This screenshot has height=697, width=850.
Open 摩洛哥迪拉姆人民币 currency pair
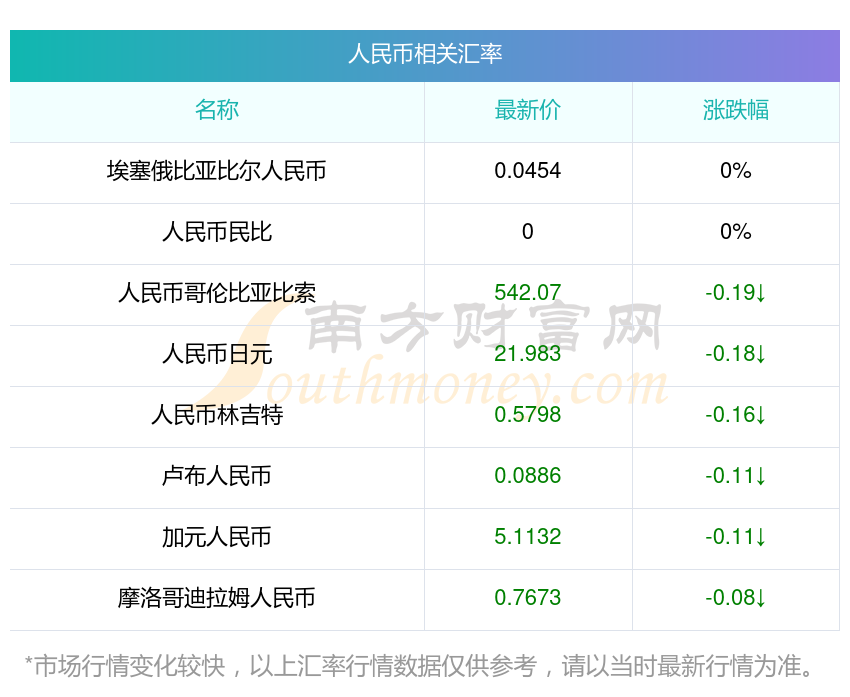coord(217,598)
